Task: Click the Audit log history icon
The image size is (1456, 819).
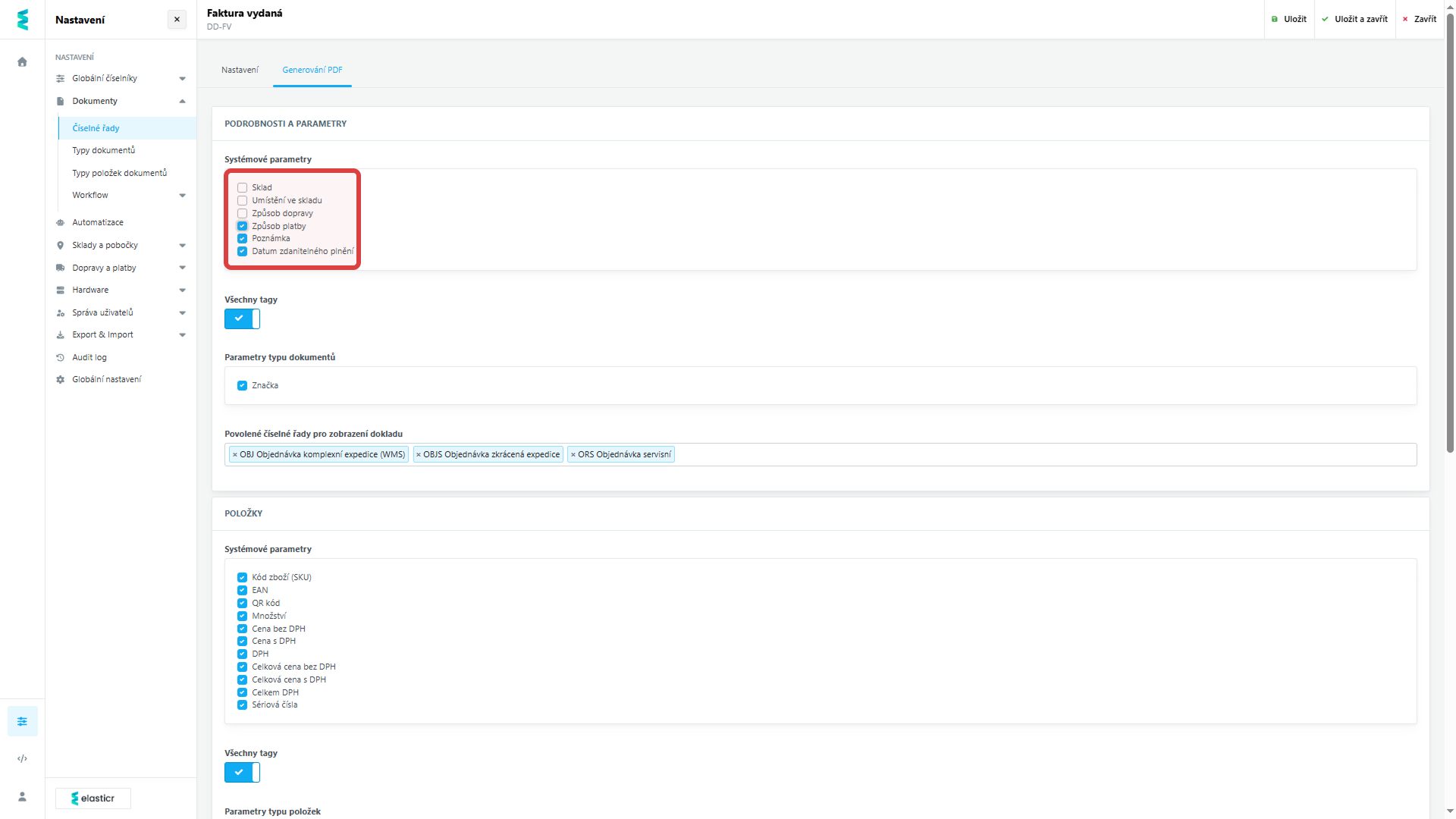Action: (60, 358)
